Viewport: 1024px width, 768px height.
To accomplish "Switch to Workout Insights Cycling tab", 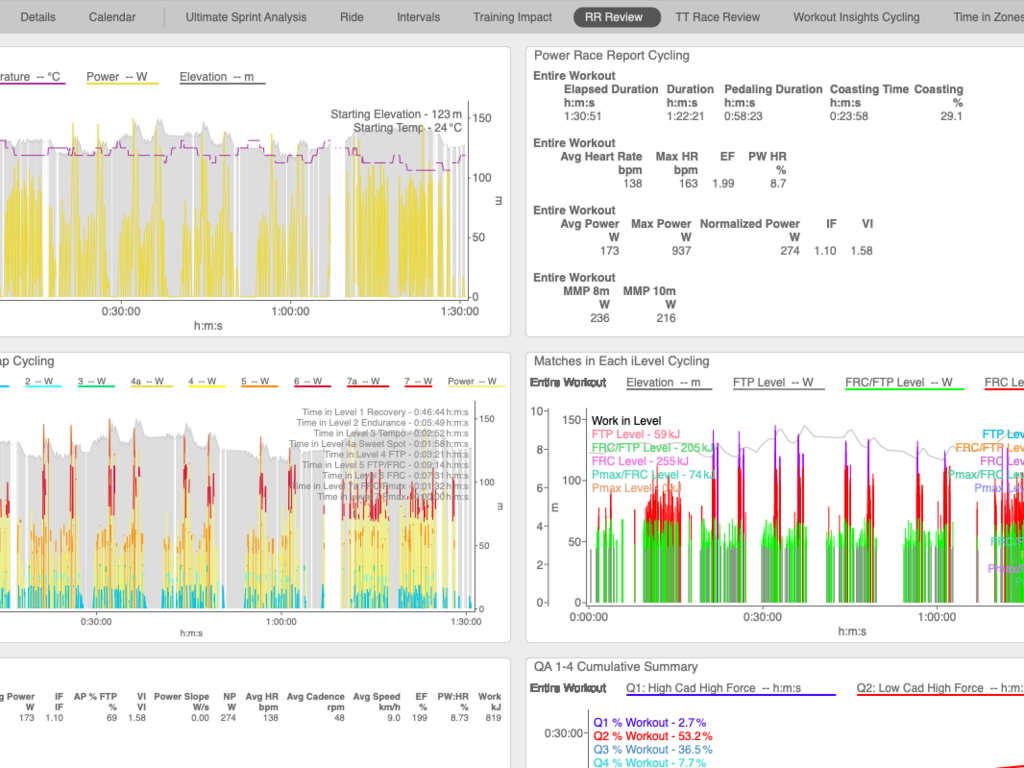I will pos(856,17).
